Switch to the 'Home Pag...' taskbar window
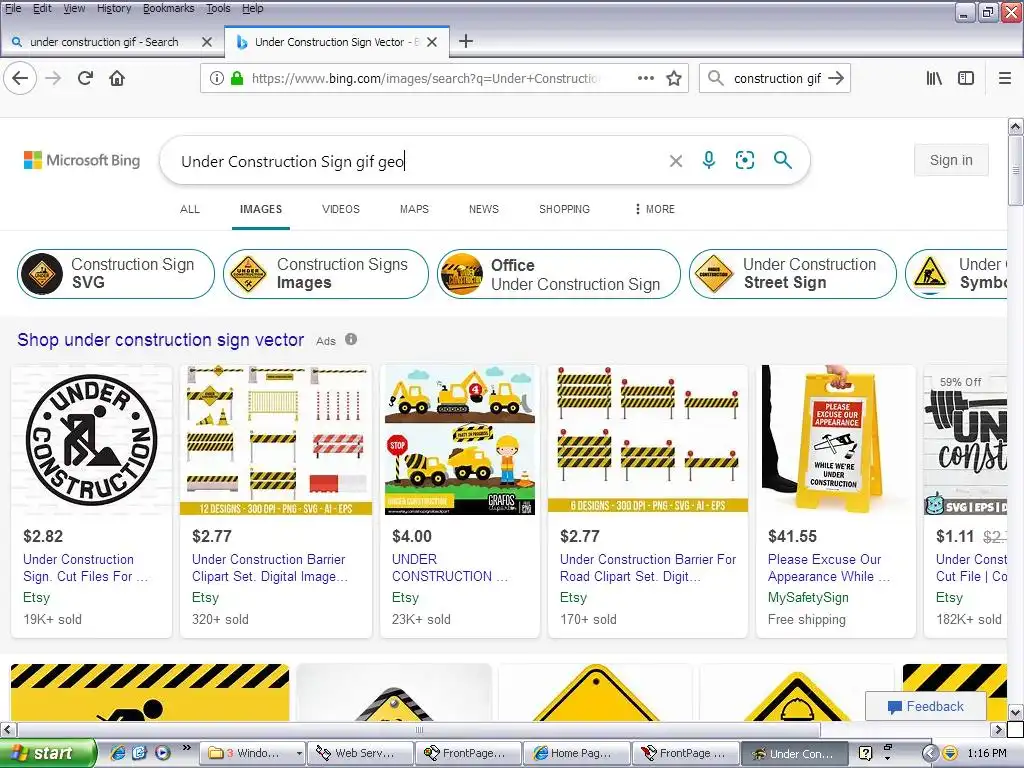1024x768 pixels. point(576,753)
